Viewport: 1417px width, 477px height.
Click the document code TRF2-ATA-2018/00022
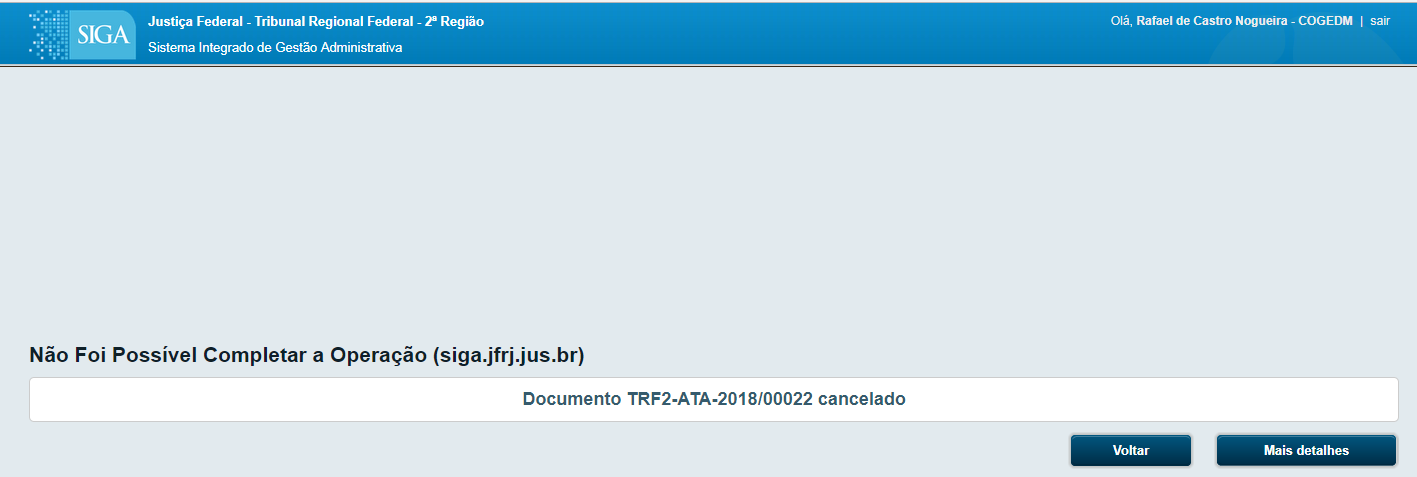(720, 399)
